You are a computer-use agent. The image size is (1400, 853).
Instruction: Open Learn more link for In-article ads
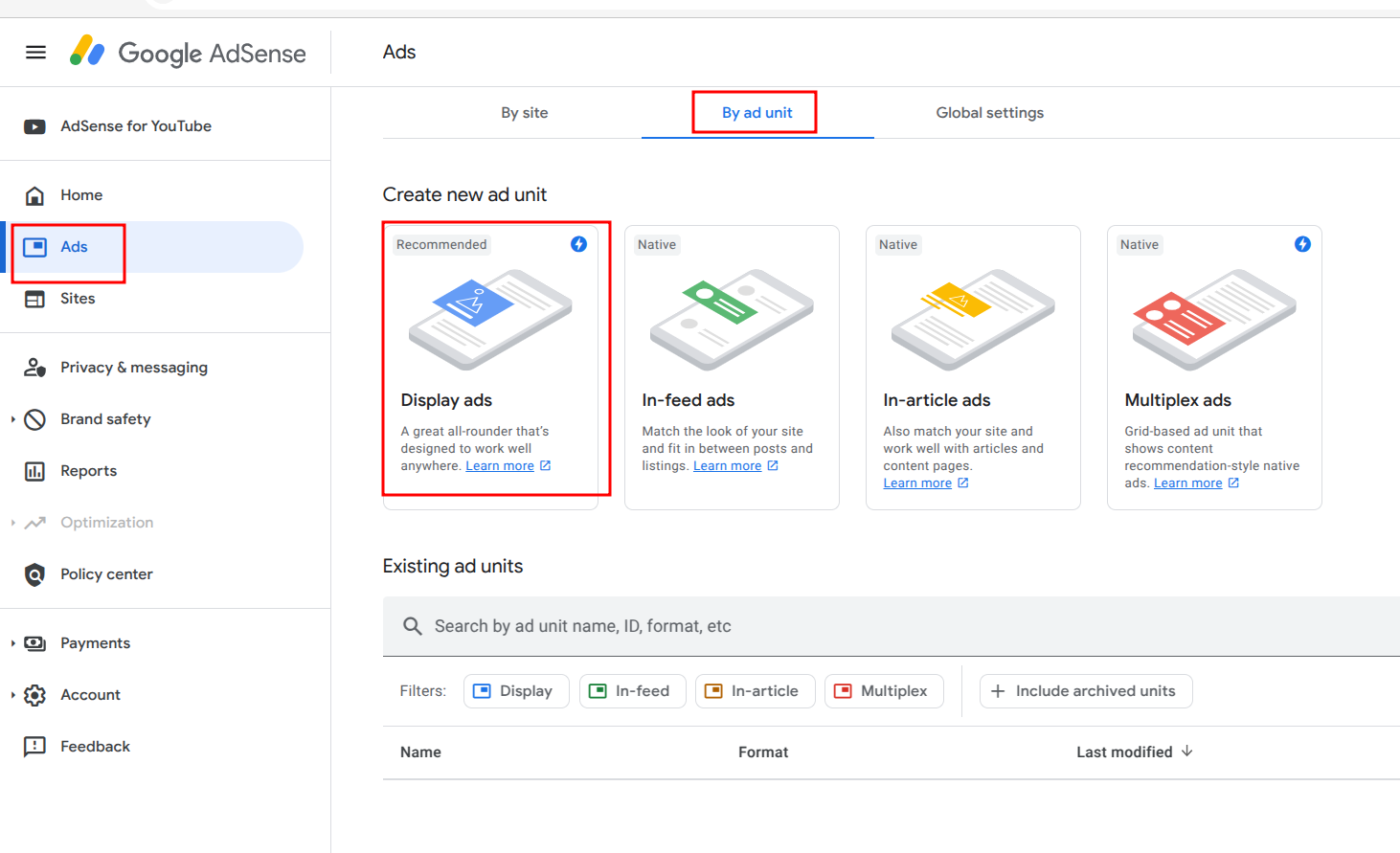click(917, 483)
